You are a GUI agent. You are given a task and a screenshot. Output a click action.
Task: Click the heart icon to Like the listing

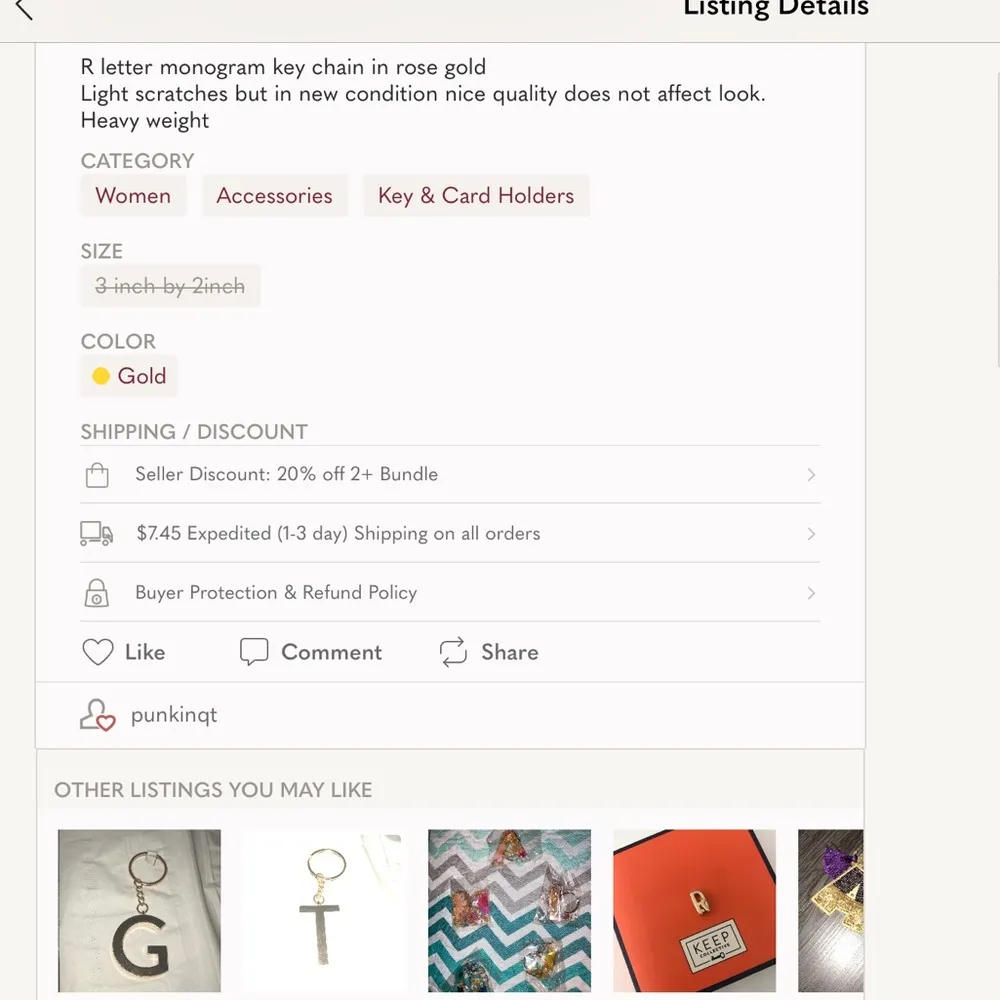tap(97, 652)
